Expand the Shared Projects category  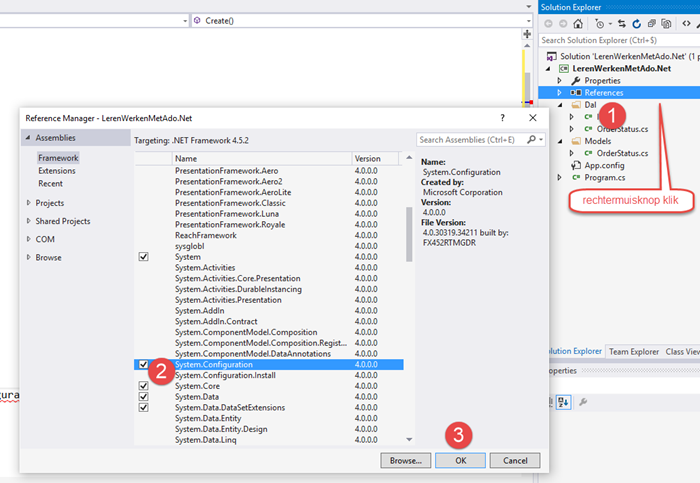pos(29,221)
